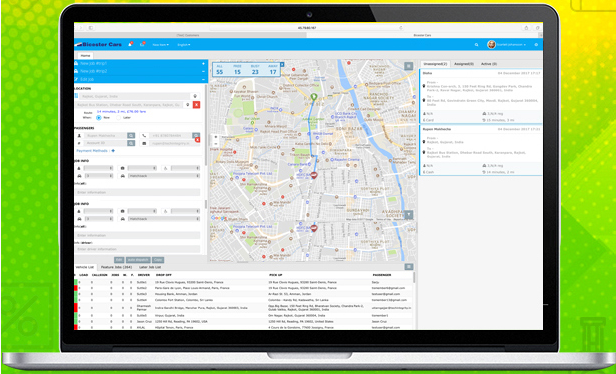The width and height of the screenshot is (616, 374).
Task: Open the wheelchair dropdown in first Job Info
Action: pyautogui.click(x=185, y=168)
